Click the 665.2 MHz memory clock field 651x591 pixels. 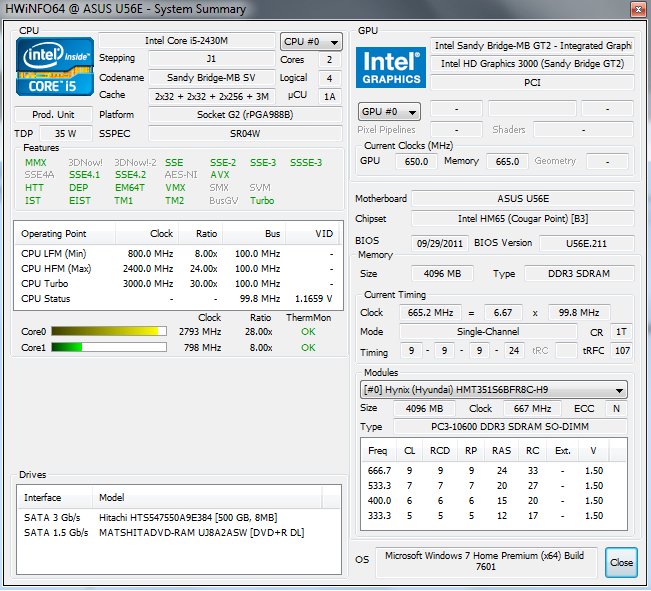(430, 313)
